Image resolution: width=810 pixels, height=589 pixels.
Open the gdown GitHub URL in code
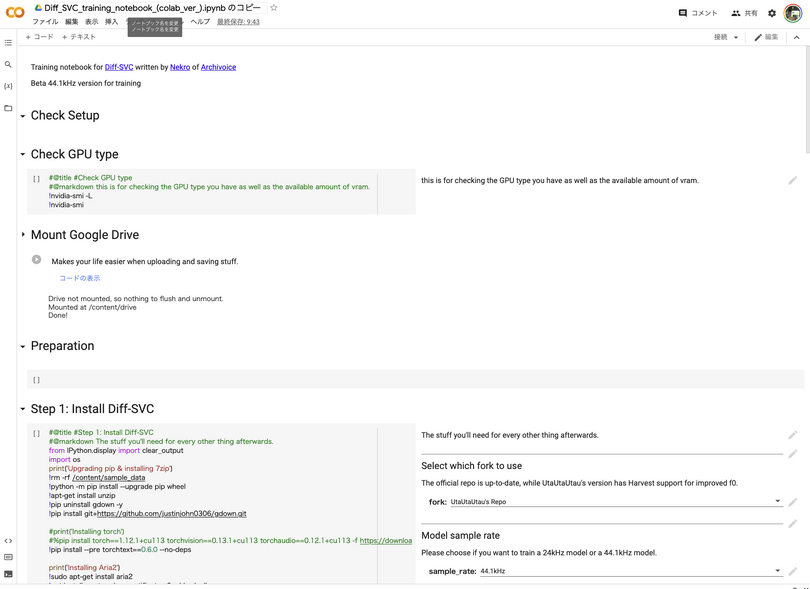click(172, 514)
